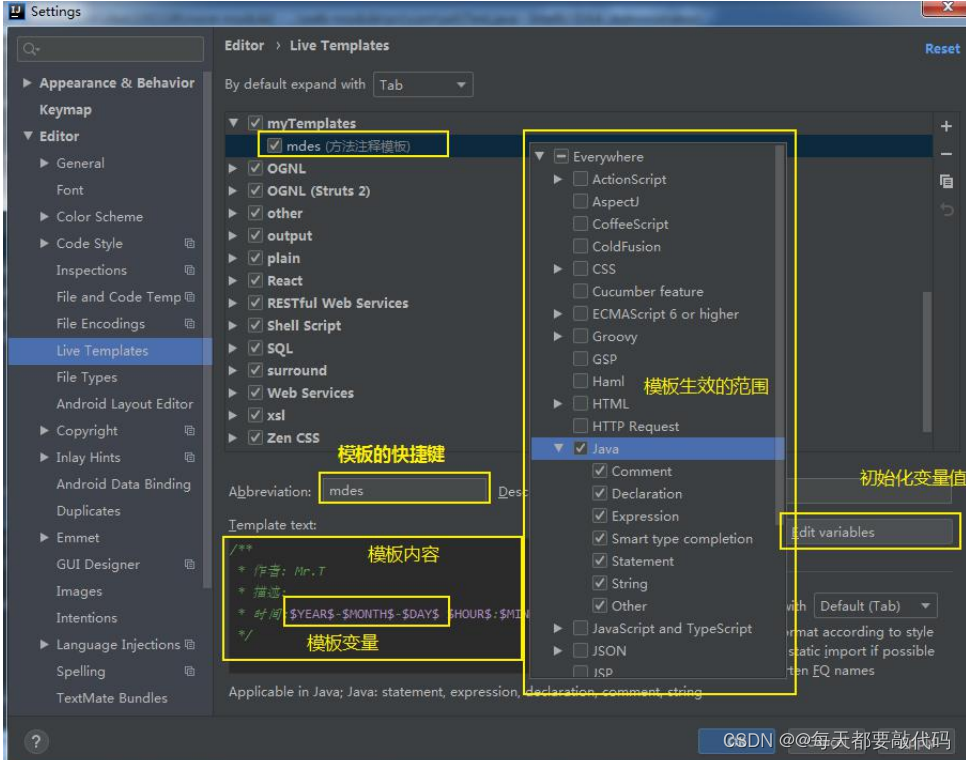Click the IDE settings icon in title bar
Viewport: 966px width, 760px height.
click(x=17, y=11)
